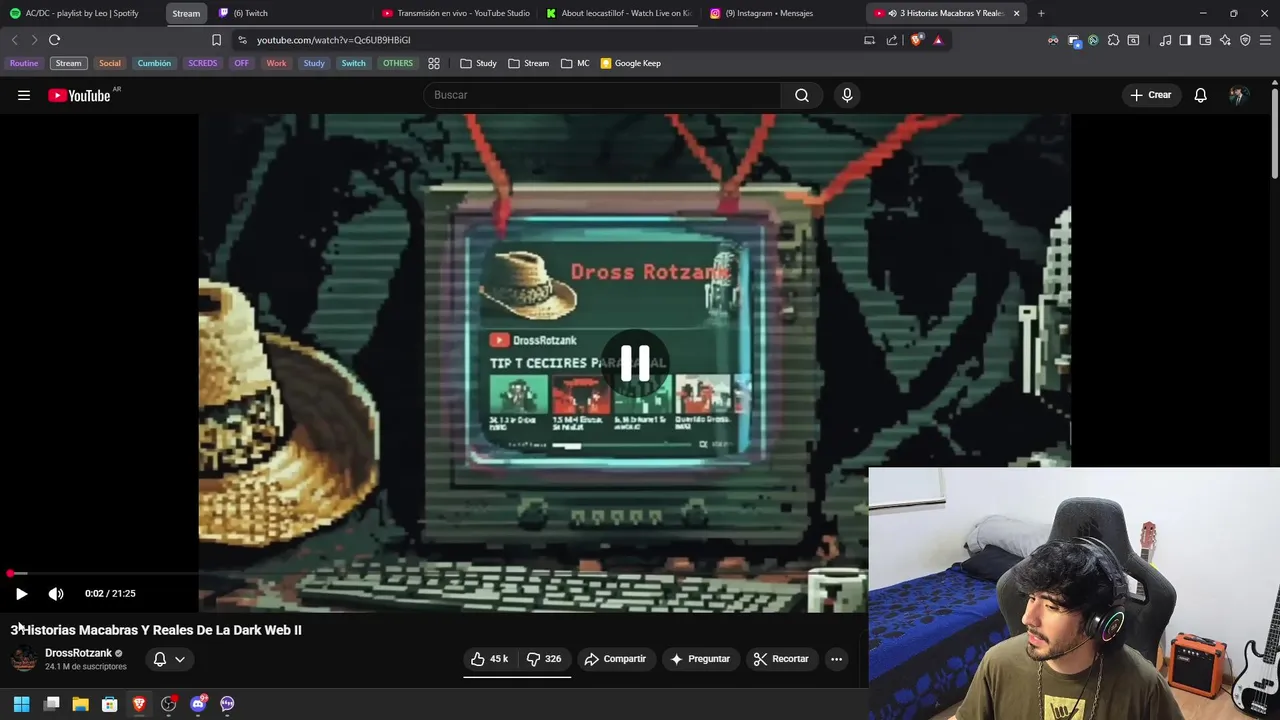This screenshot has width=1280, height=720.
Task: Like the video (45 k thumbs up)
Action: [490, 659]
